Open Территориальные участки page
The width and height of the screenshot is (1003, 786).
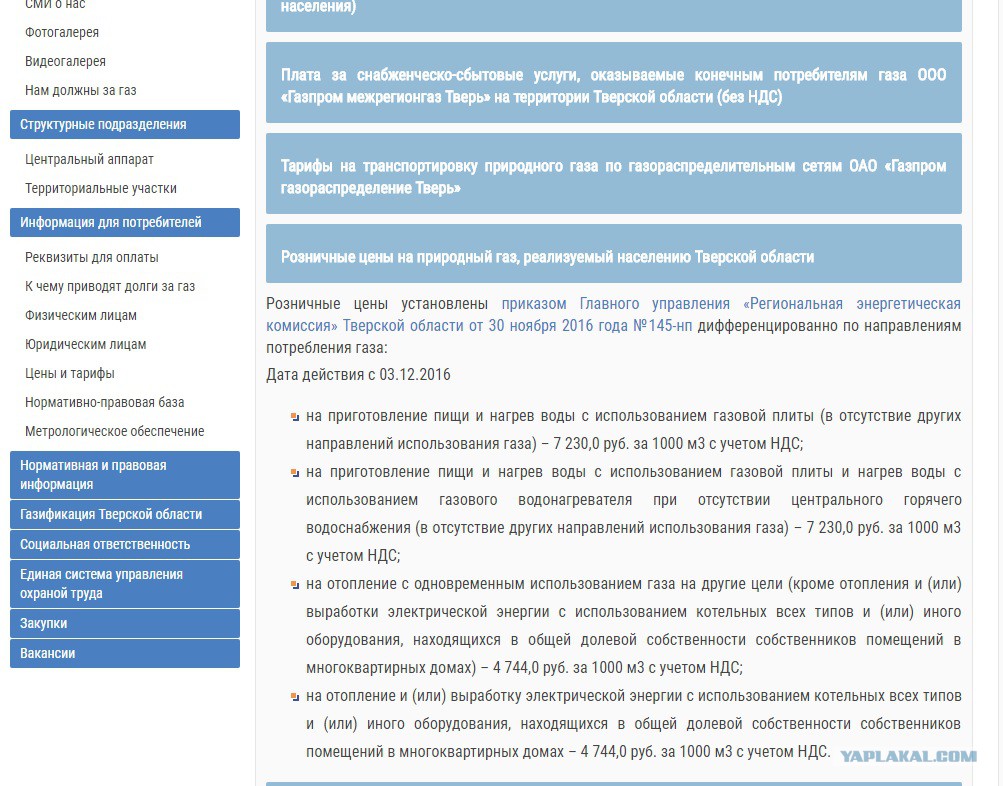101,189
